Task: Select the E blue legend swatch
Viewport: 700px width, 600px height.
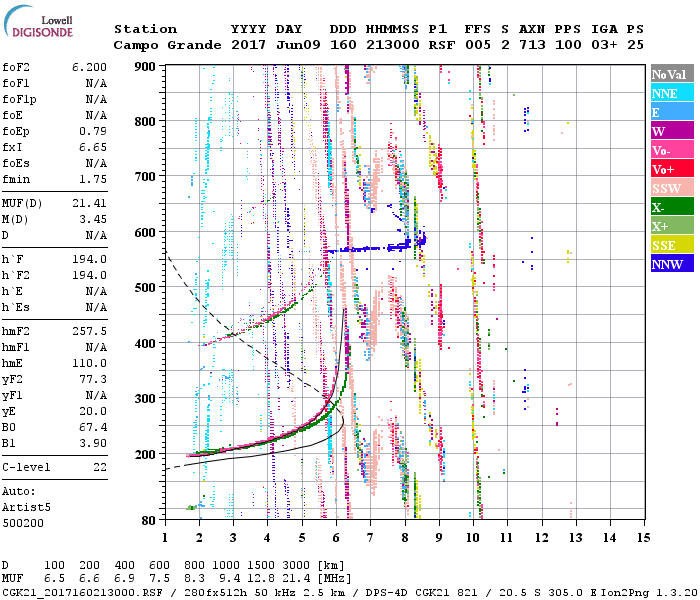Action: point(672,112)
